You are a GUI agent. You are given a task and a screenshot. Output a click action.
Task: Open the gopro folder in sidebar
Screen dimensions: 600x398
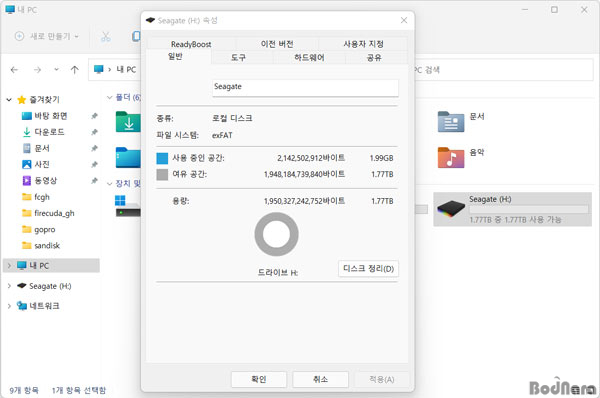coord(44,230)
